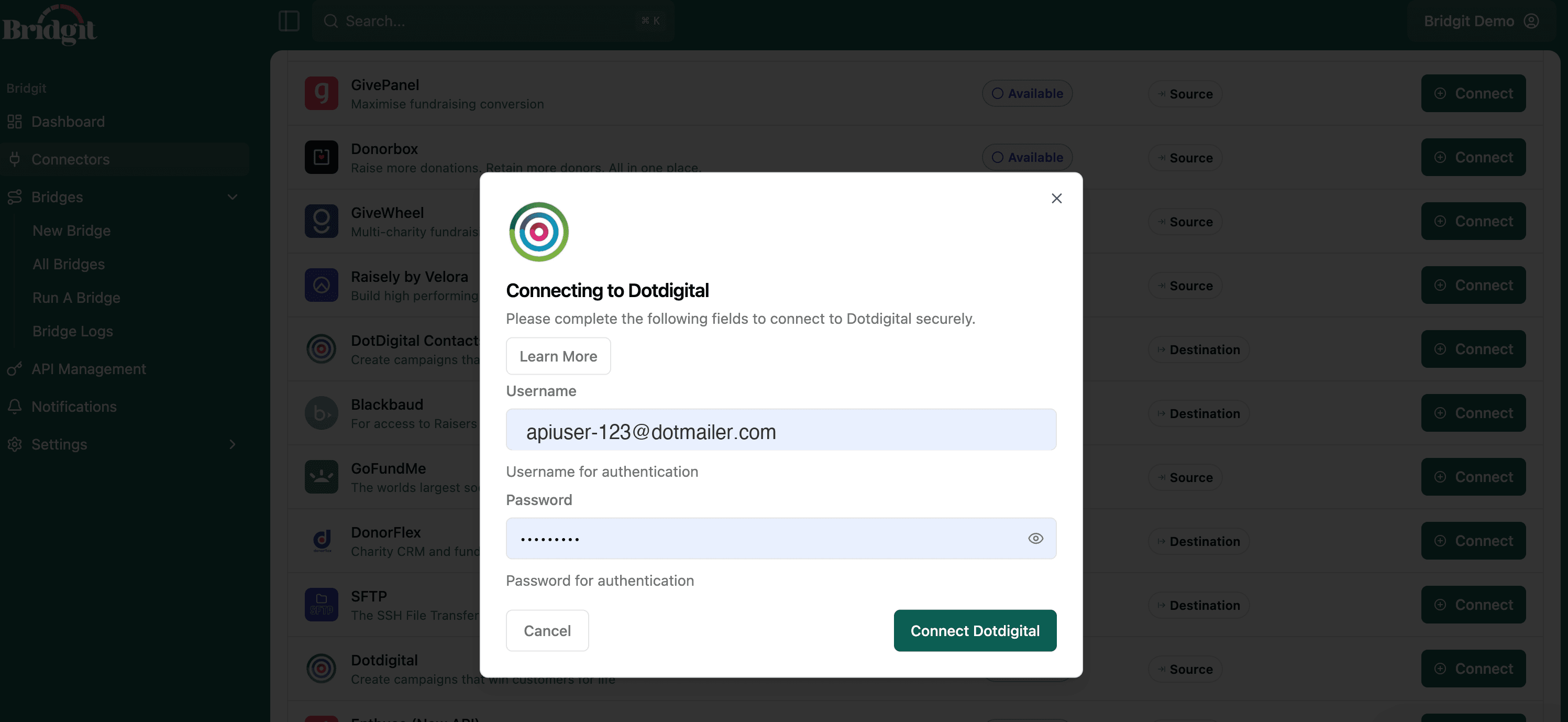This screenshot has width=1568, height=722.
Task: Click the Raisely by Velora logo icon
Action: (x=321, y=285)
